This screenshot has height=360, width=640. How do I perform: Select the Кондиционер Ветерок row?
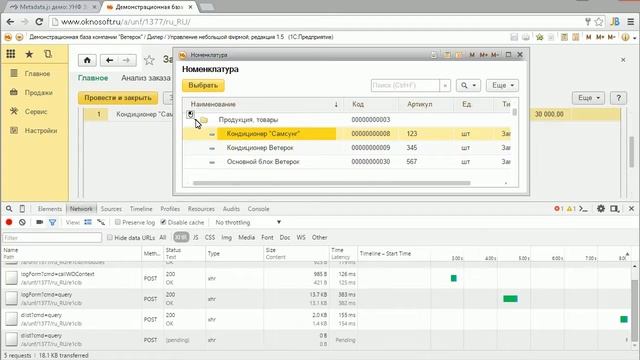point(346,148)
